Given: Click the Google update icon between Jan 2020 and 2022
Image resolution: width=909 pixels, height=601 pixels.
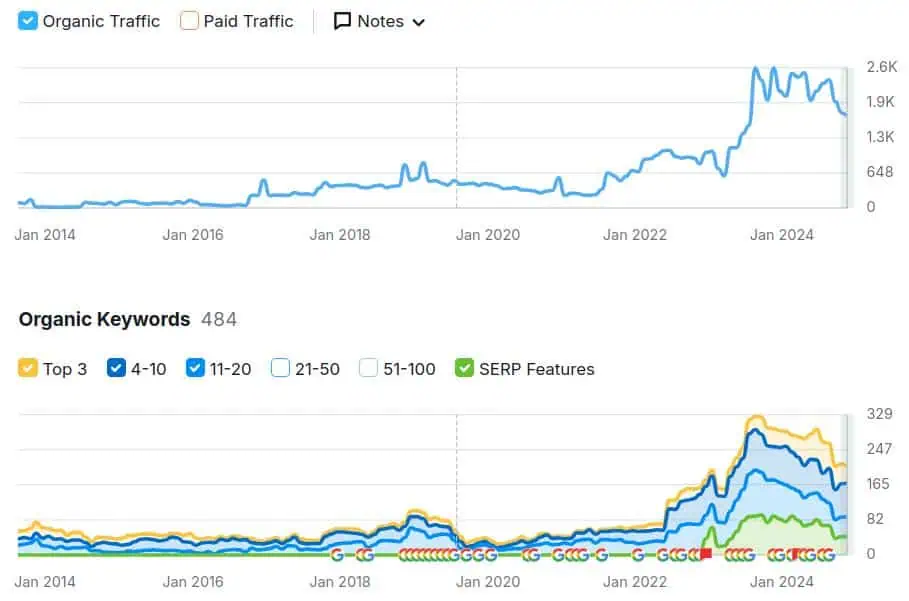Looking at the screenshot, I should pyautogui.click(x=601, y=555).
